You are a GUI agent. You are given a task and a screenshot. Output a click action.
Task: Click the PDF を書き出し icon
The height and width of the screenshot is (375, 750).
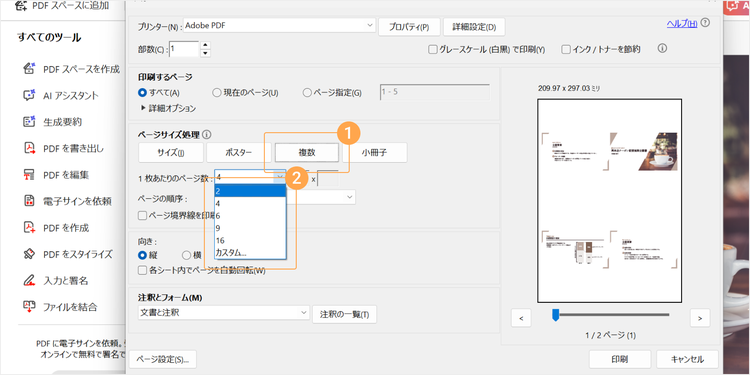point(29,148)
